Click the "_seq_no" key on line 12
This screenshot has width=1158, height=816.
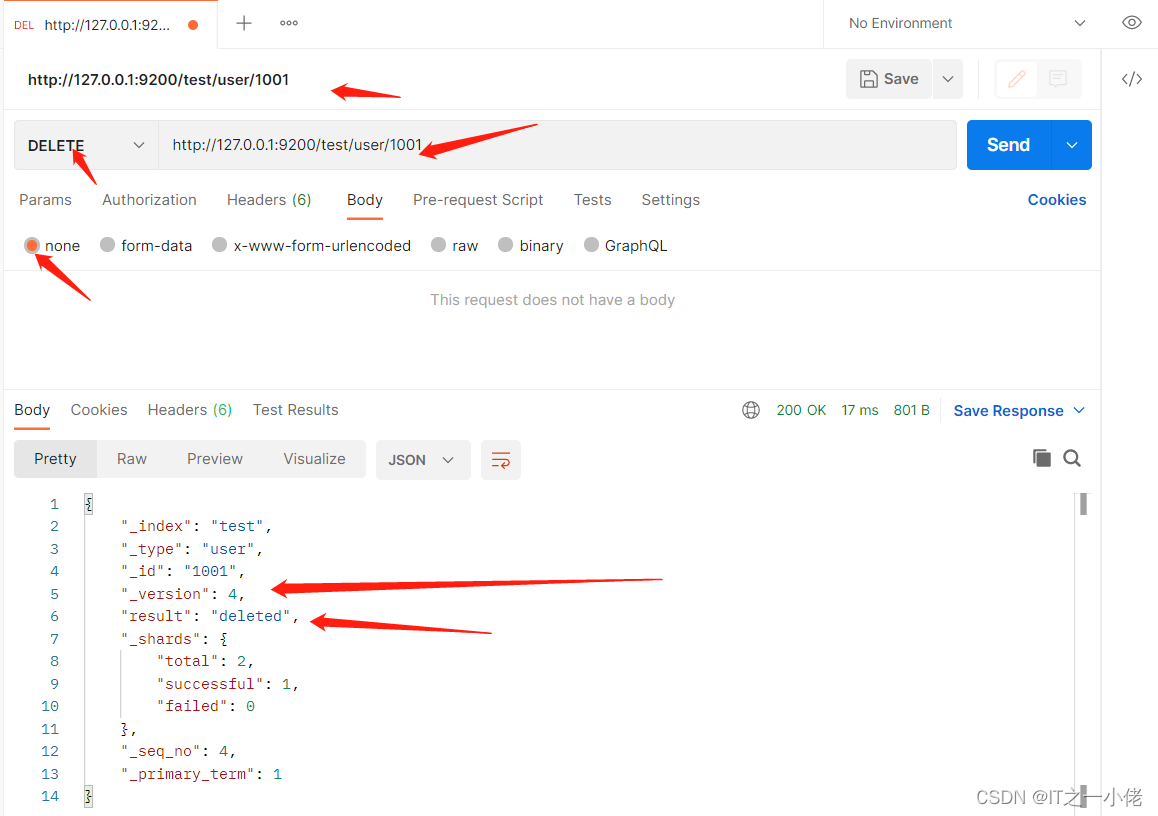tap(160, 752)
